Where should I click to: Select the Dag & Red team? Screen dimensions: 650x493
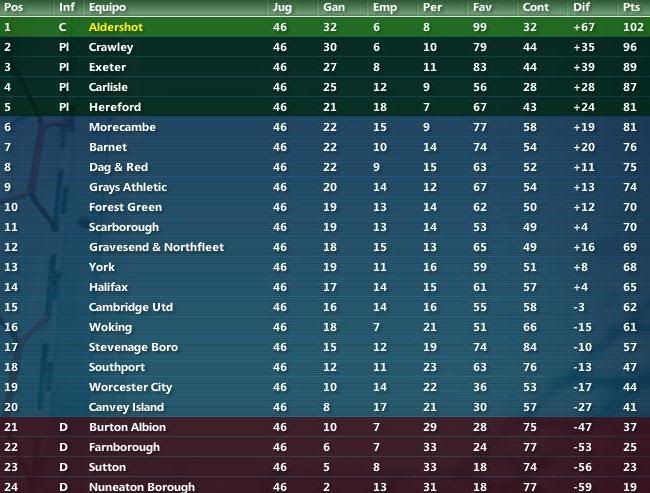pos(118,167)
